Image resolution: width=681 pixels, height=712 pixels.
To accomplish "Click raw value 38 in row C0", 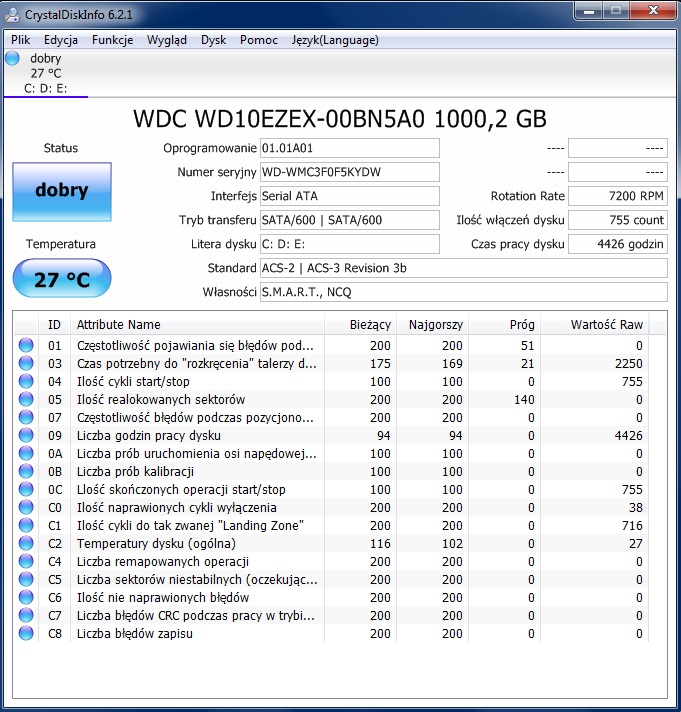I will (636, 507).
